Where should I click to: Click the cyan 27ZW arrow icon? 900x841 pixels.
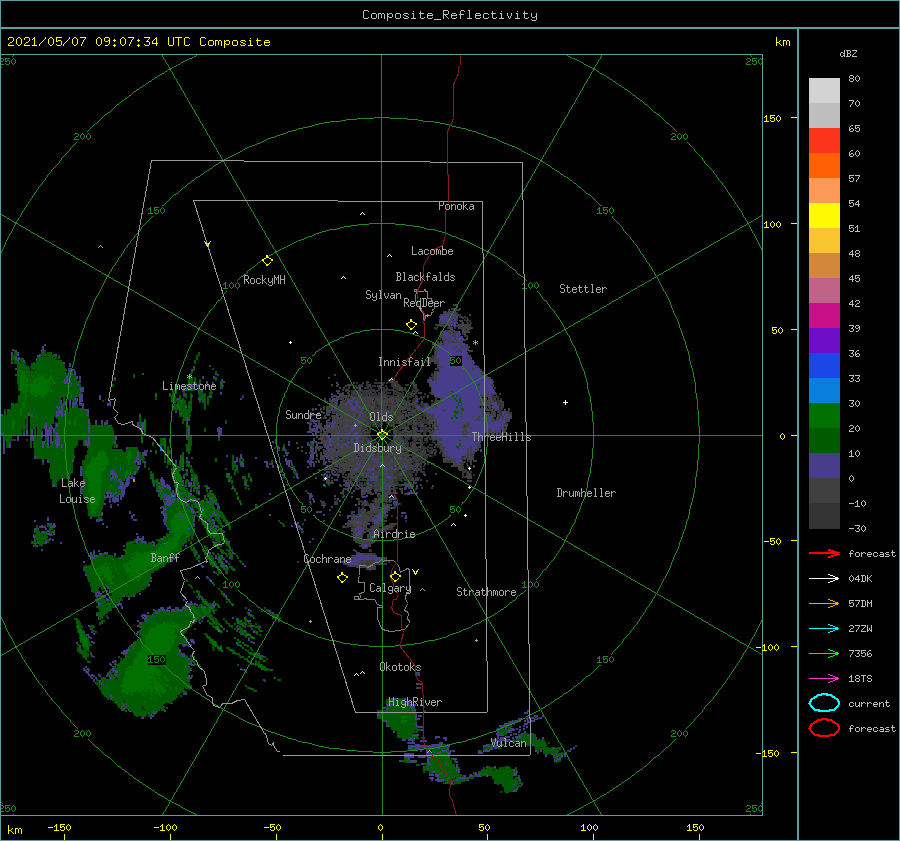(824, 629)
